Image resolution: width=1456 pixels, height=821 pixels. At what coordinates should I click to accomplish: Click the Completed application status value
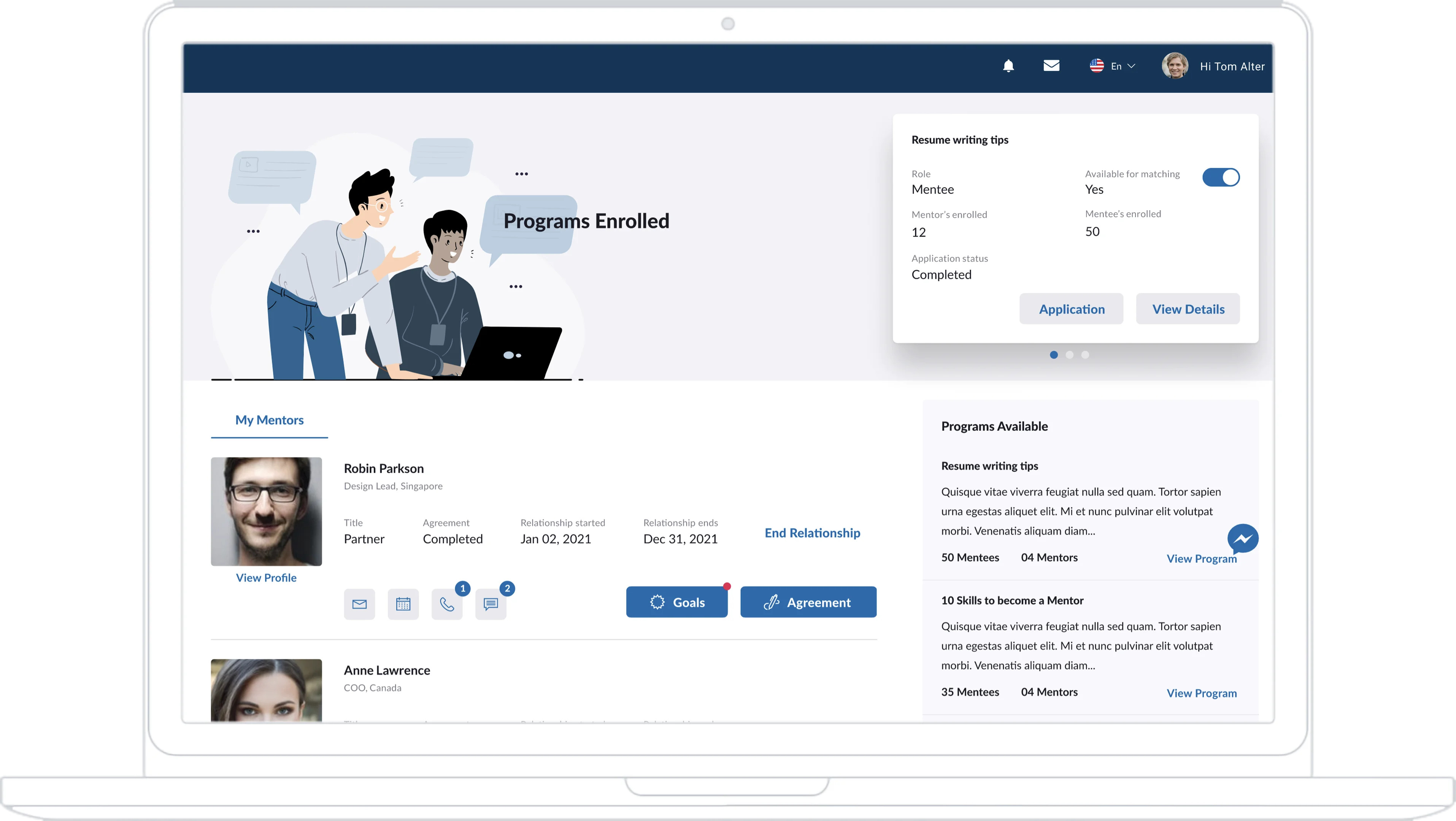[x=941, y=274]
